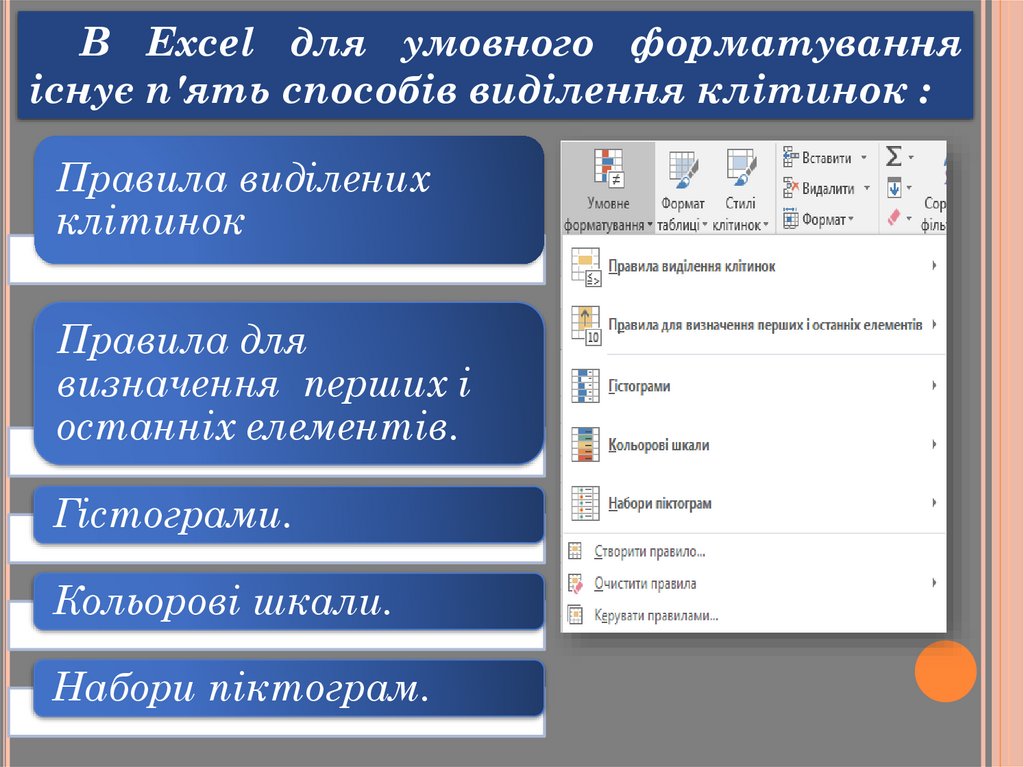
Task: Expand Правила виділення клітинок submenu arrow
Action: pos(935,265)
